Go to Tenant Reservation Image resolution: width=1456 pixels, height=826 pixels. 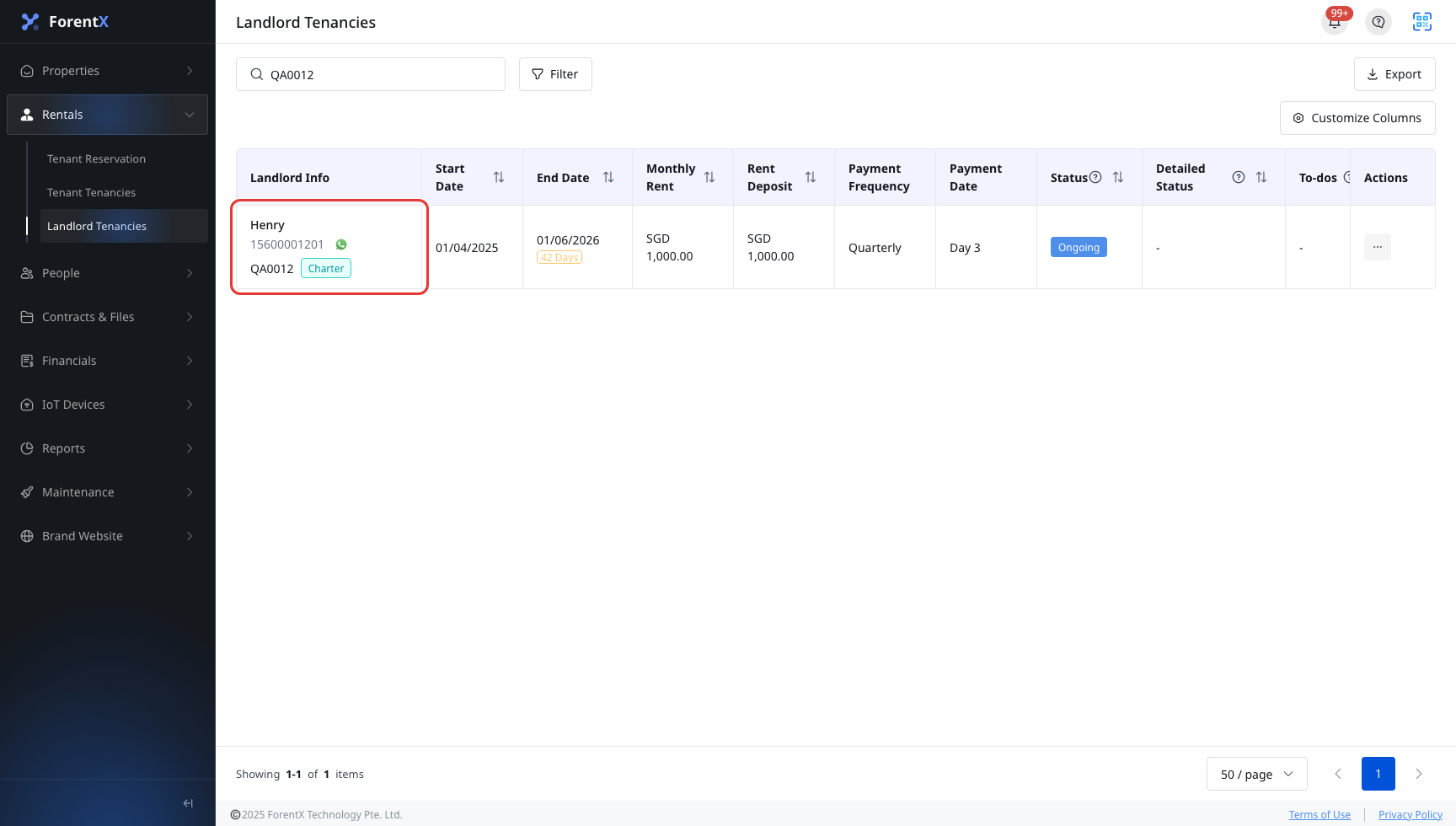pyautogui.click(x=96, y=158)
